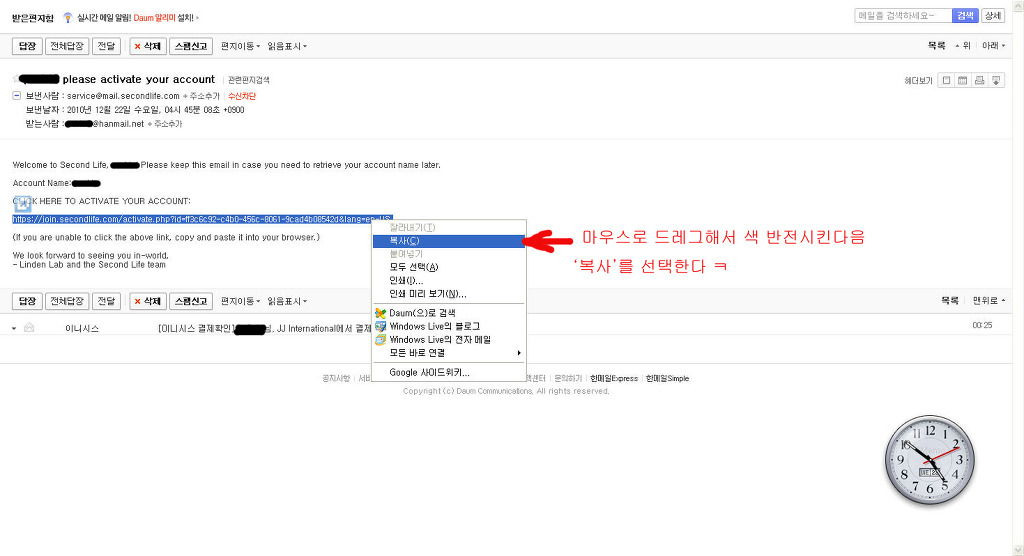Choose Windows Live의 전자 메일 menu item
This screenshot has width=1024, height=556.
pos(449,340)
